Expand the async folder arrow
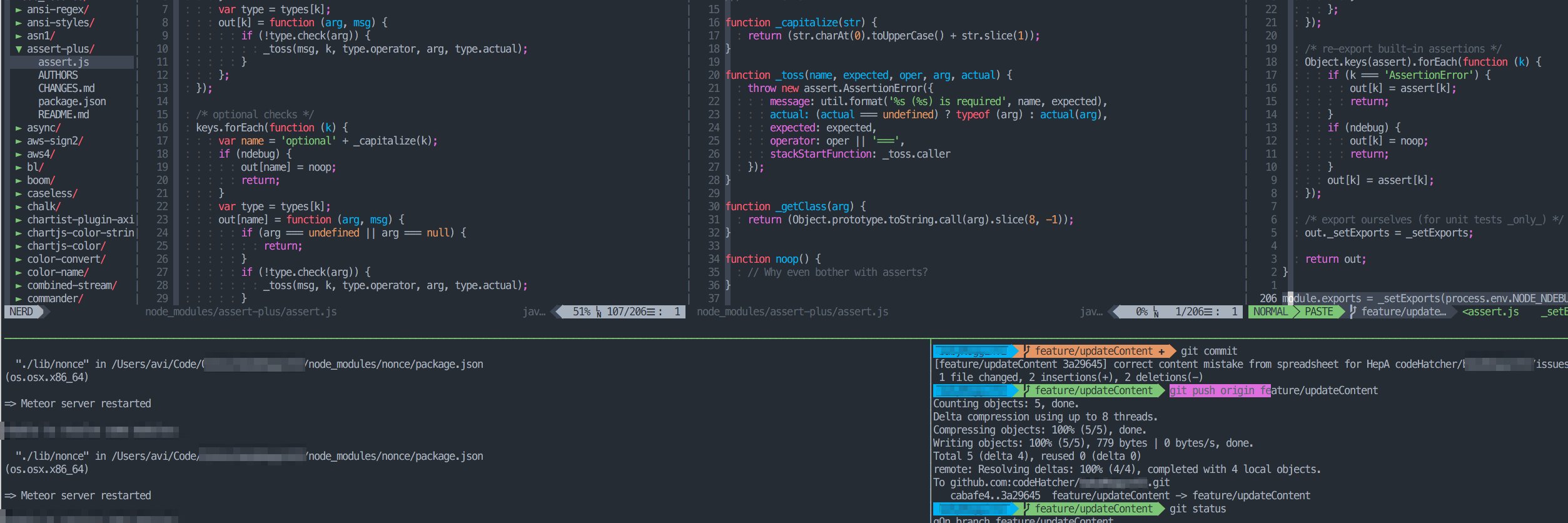Screen dimensions: 1568x523 pyautogui.click(x=19, y=128)
